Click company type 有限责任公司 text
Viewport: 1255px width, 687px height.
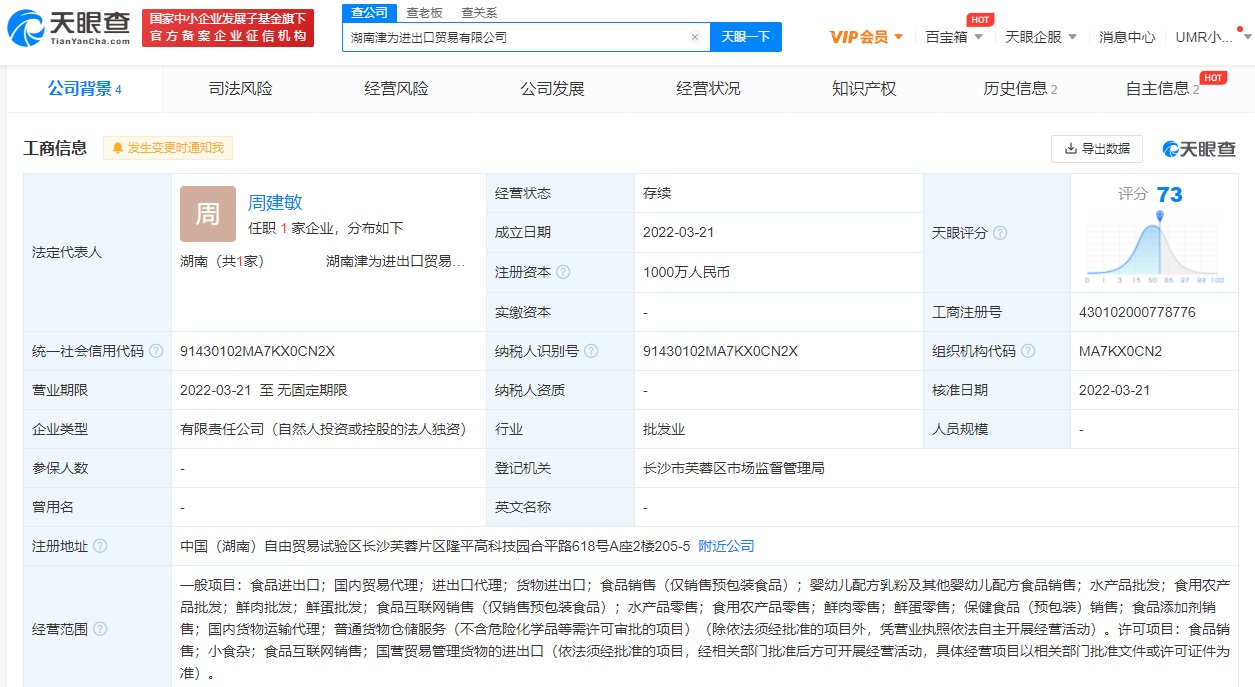324,429
